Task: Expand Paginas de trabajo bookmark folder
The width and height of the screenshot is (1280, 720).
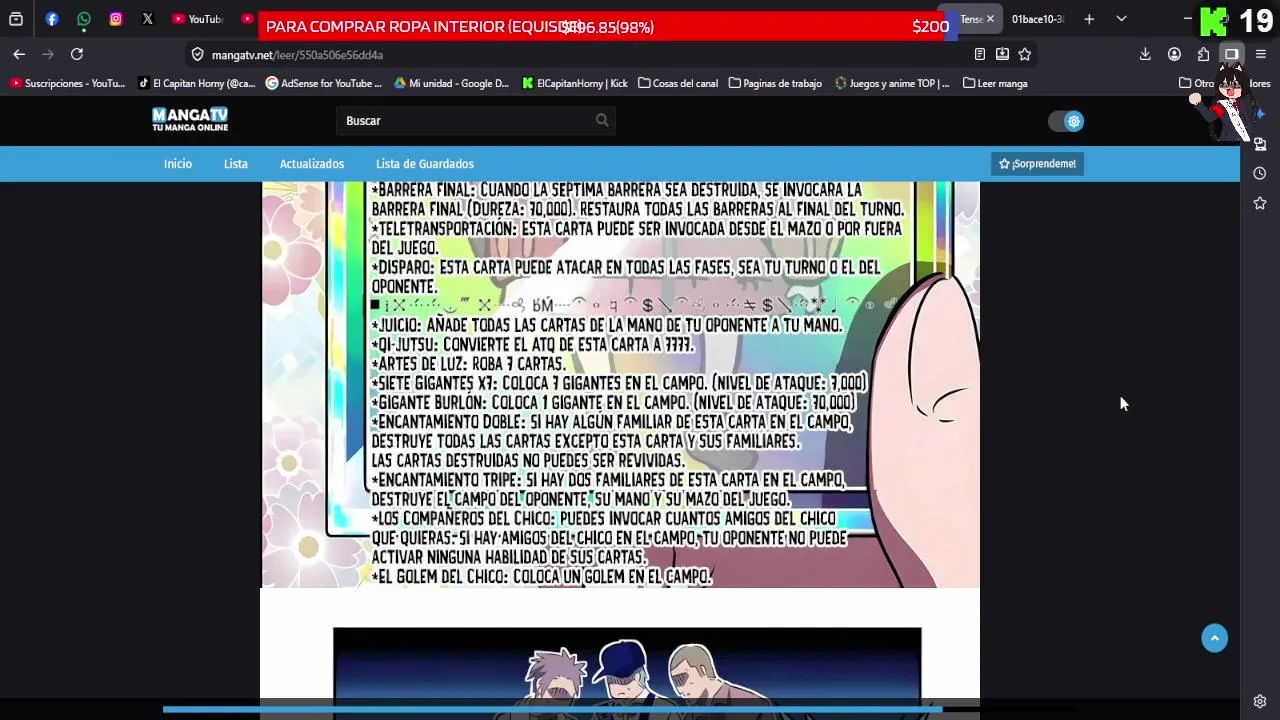Action: pyautogui.click(x=775, y=84)
